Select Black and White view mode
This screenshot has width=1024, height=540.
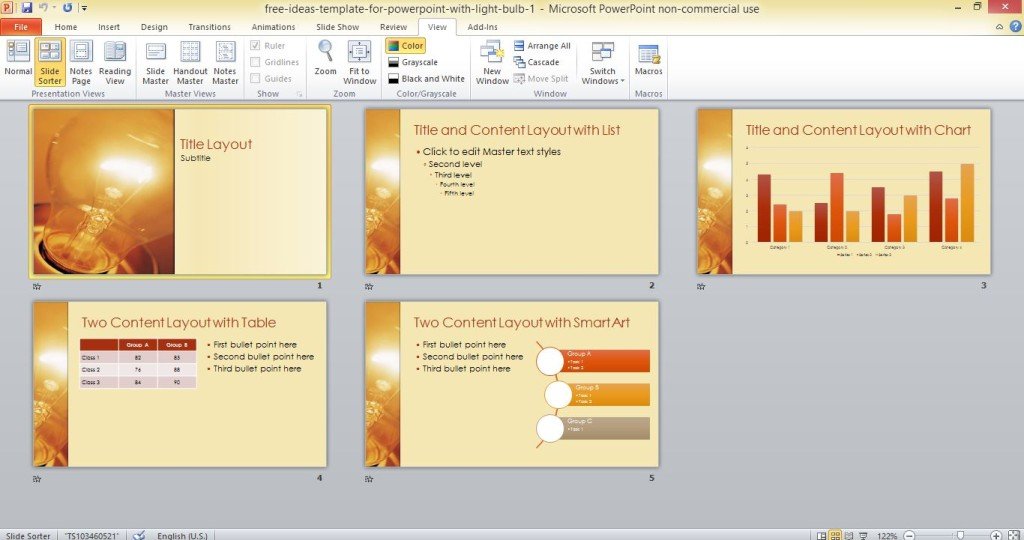click(x=426, y=78)
